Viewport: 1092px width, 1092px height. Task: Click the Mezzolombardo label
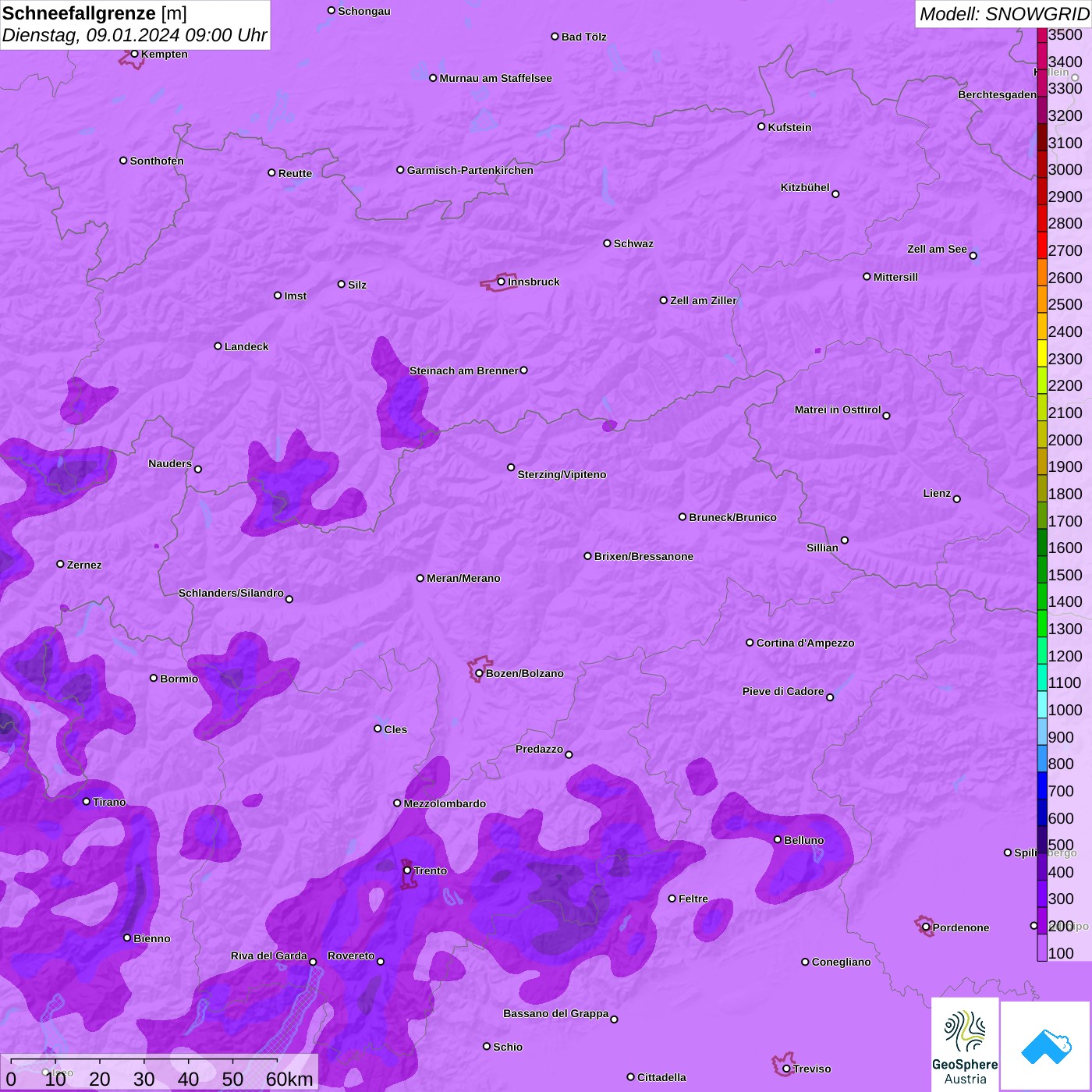coord(445,803)
